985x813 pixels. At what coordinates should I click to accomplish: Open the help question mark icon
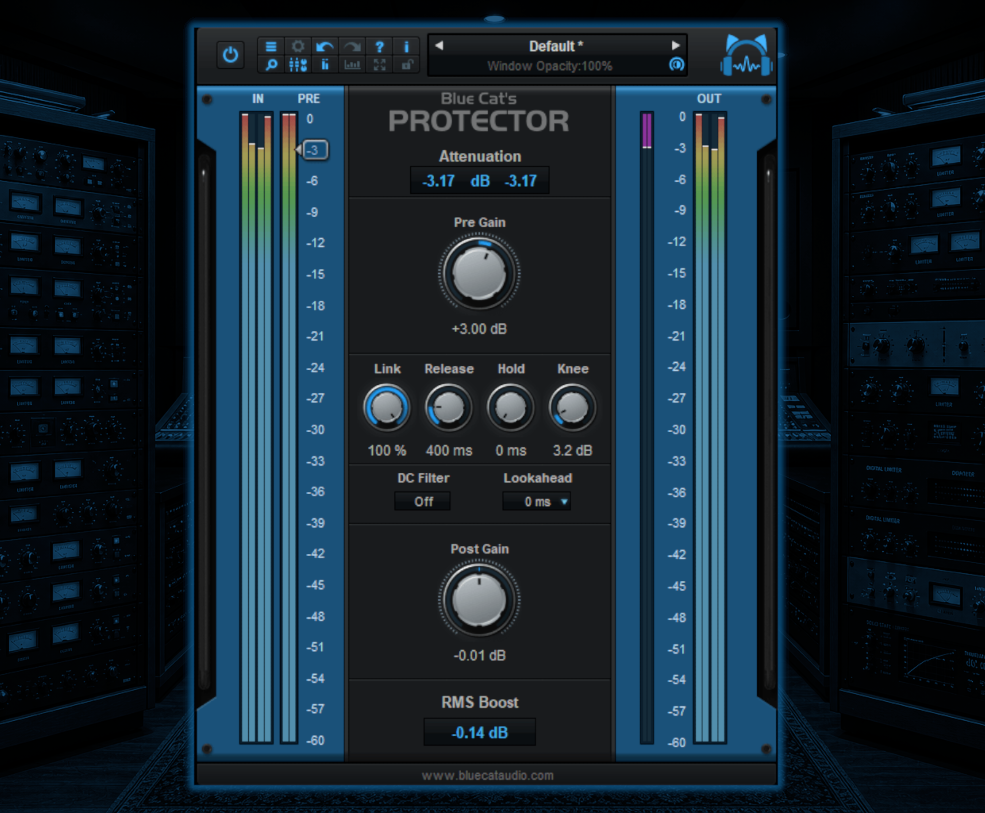[x=379, y=46]
